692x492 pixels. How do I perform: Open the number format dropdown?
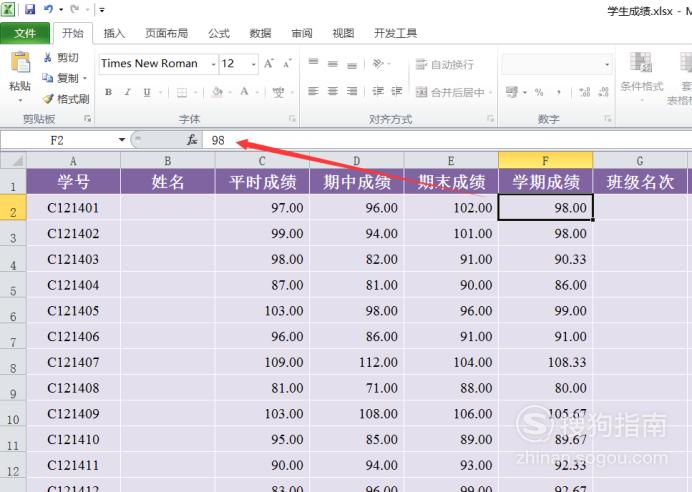[x=607, y=64]
